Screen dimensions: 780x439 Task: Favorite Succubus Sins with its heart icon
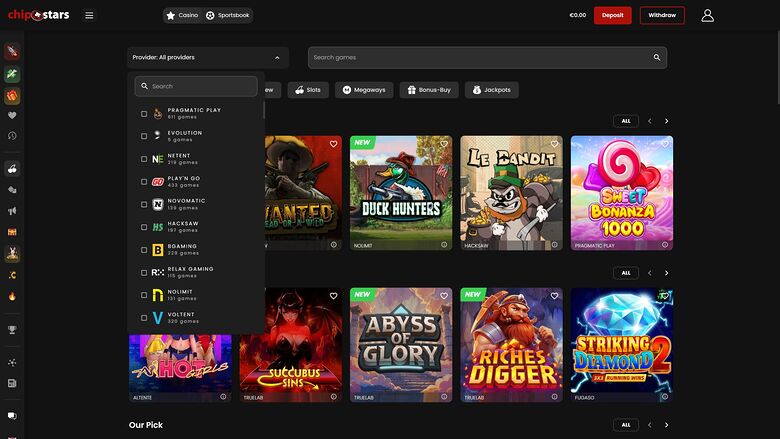point(333,296)
